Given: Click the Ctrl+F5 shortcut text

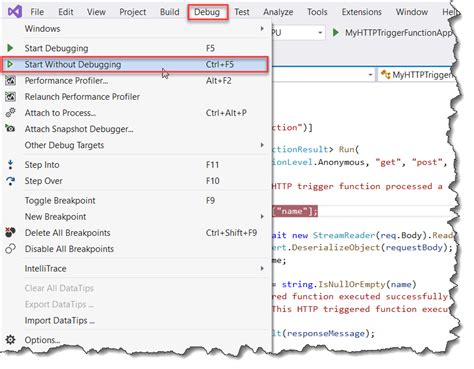Looking at the screenshot, I should pyautogui.click(x=220, y=64).
